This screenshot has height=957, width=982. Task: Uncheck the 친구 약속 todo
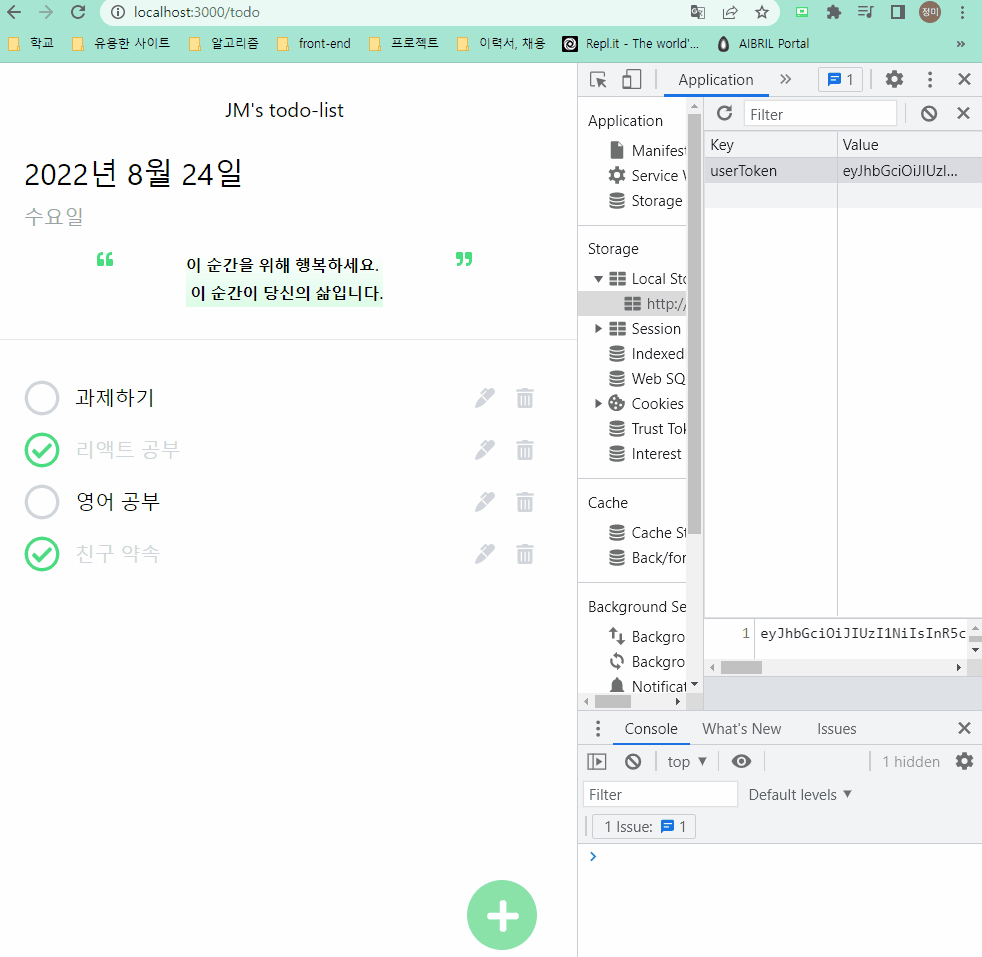click(42, 554)
